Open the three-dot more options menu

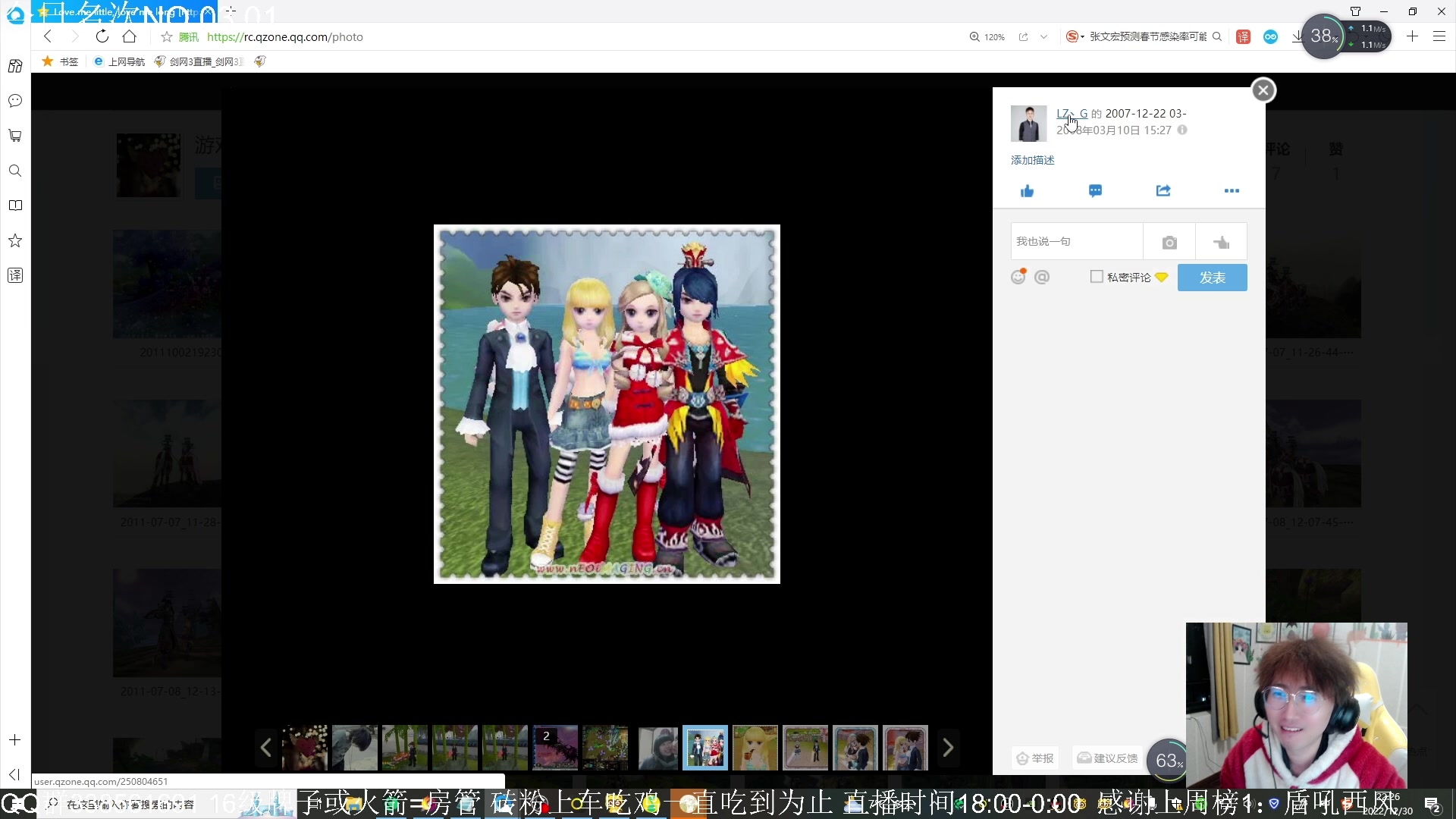[1232, 190]
